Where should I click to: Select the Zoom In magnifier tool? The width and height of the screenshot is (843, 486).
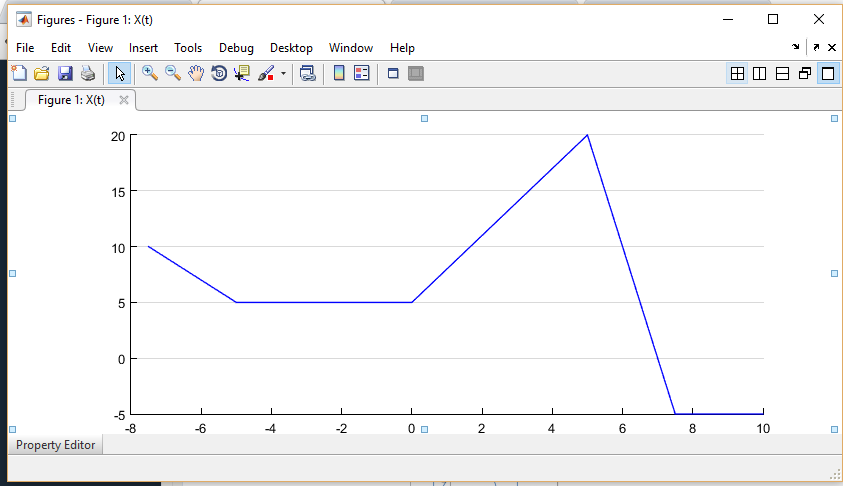(x=149, y=73)
